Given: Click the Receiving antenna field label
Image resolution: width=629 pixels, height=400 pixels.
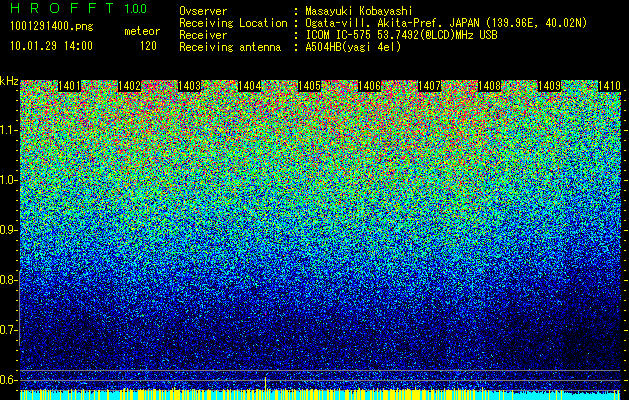Looking at the screenshot, I should coord(230,47).
